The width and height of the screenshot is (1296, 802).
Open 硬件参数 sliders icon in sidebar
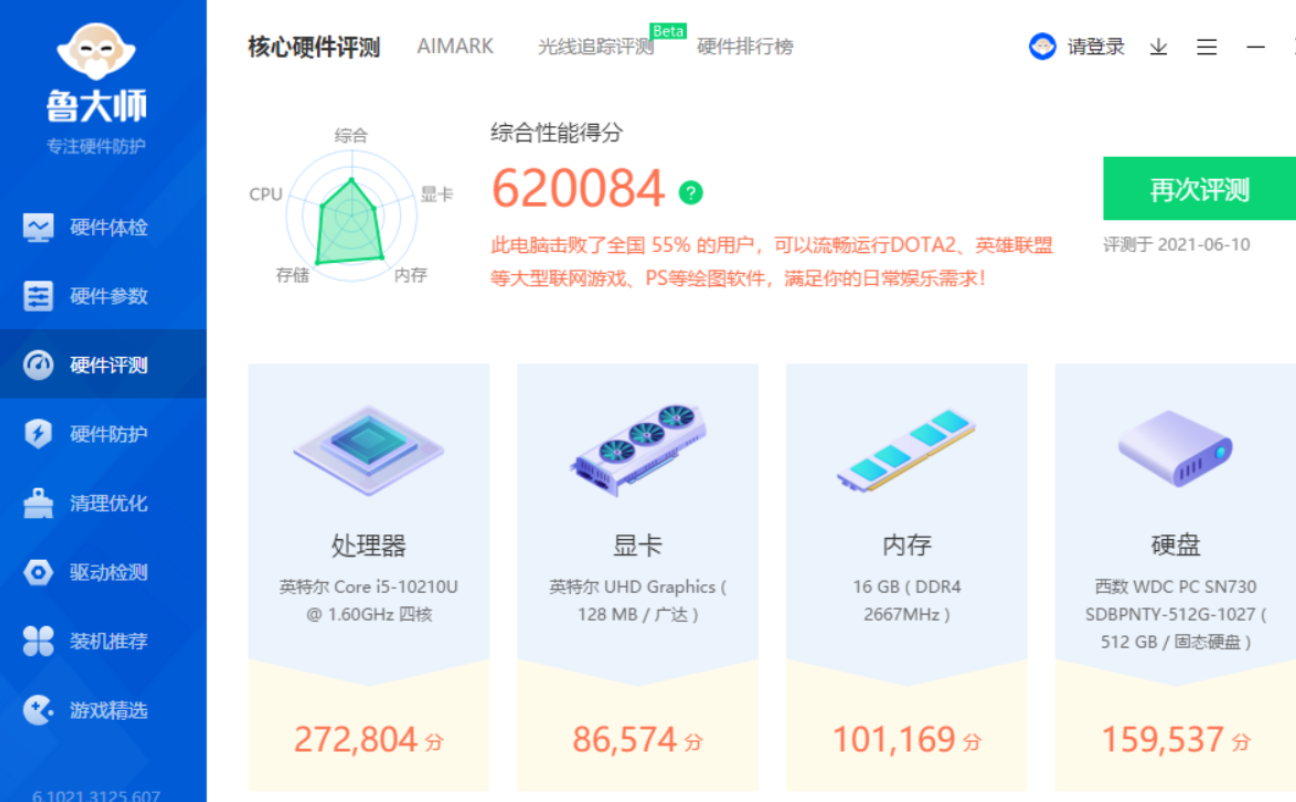coord(38,296)
